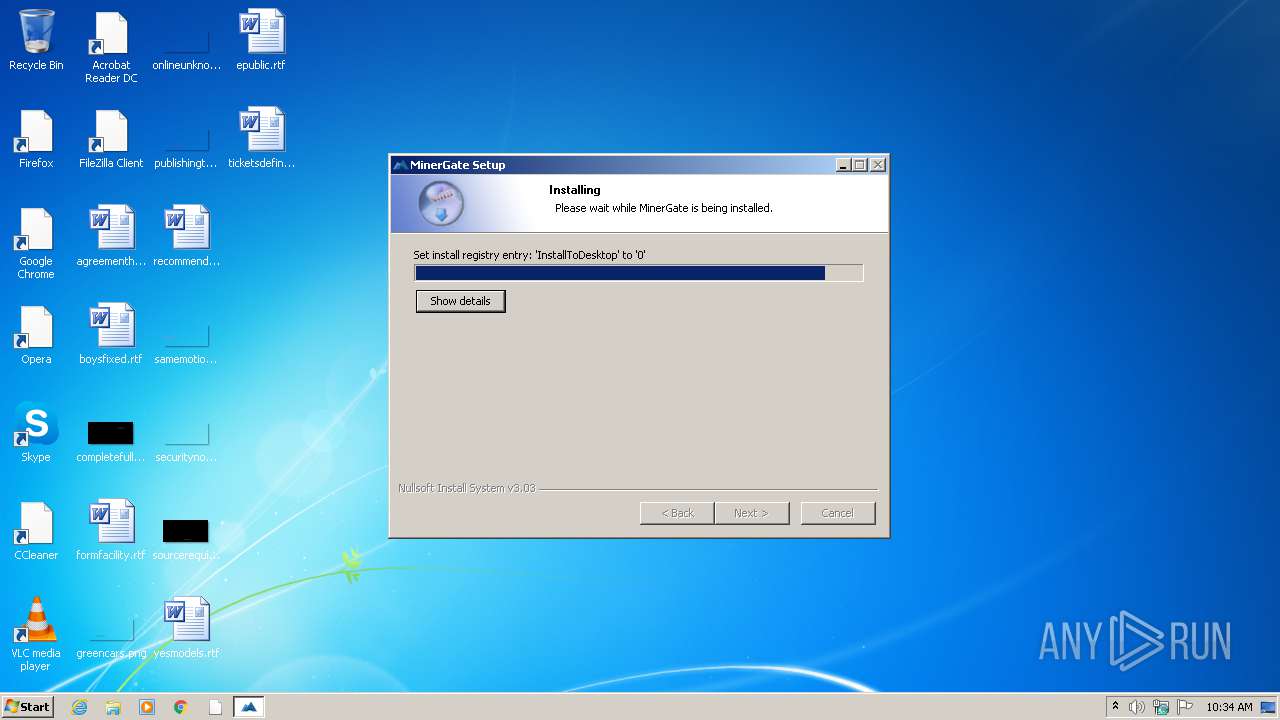Image resolution: width=1280 pixels, height=720 pixels.
Task: Open the network tray icon
Action: pyautogui.click(x=1161, y=707)
